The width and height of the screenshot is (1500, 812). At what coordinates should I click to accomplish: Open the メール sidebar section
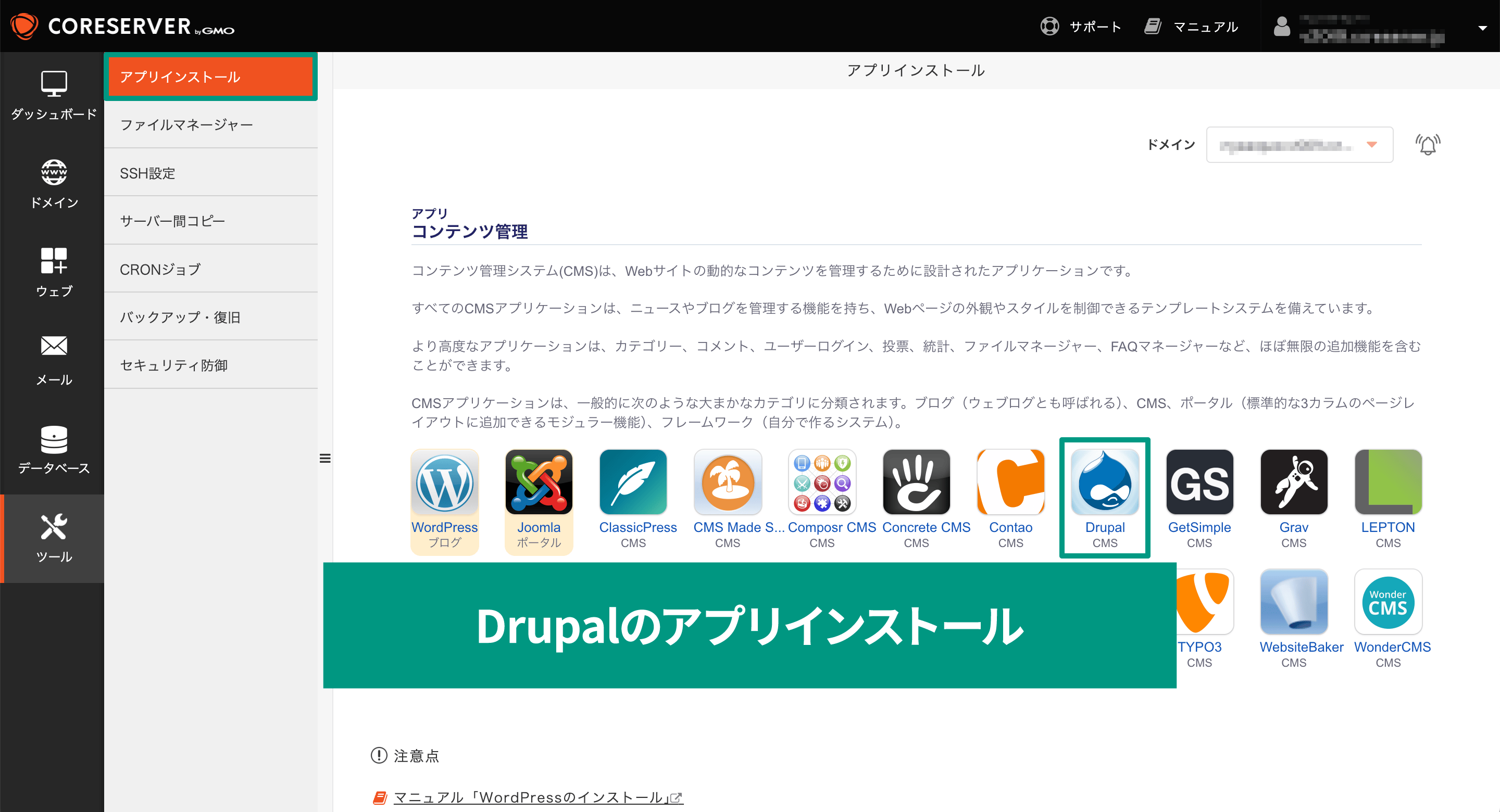click(x=54, y=361)
